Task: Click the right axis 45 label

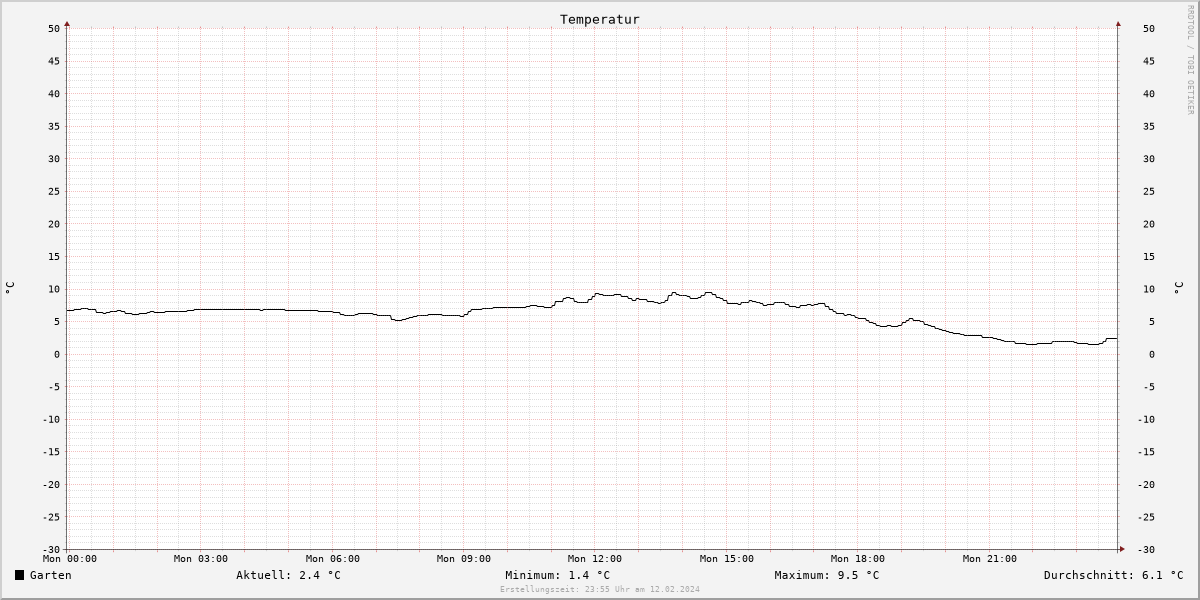Action: point(1149,61)
